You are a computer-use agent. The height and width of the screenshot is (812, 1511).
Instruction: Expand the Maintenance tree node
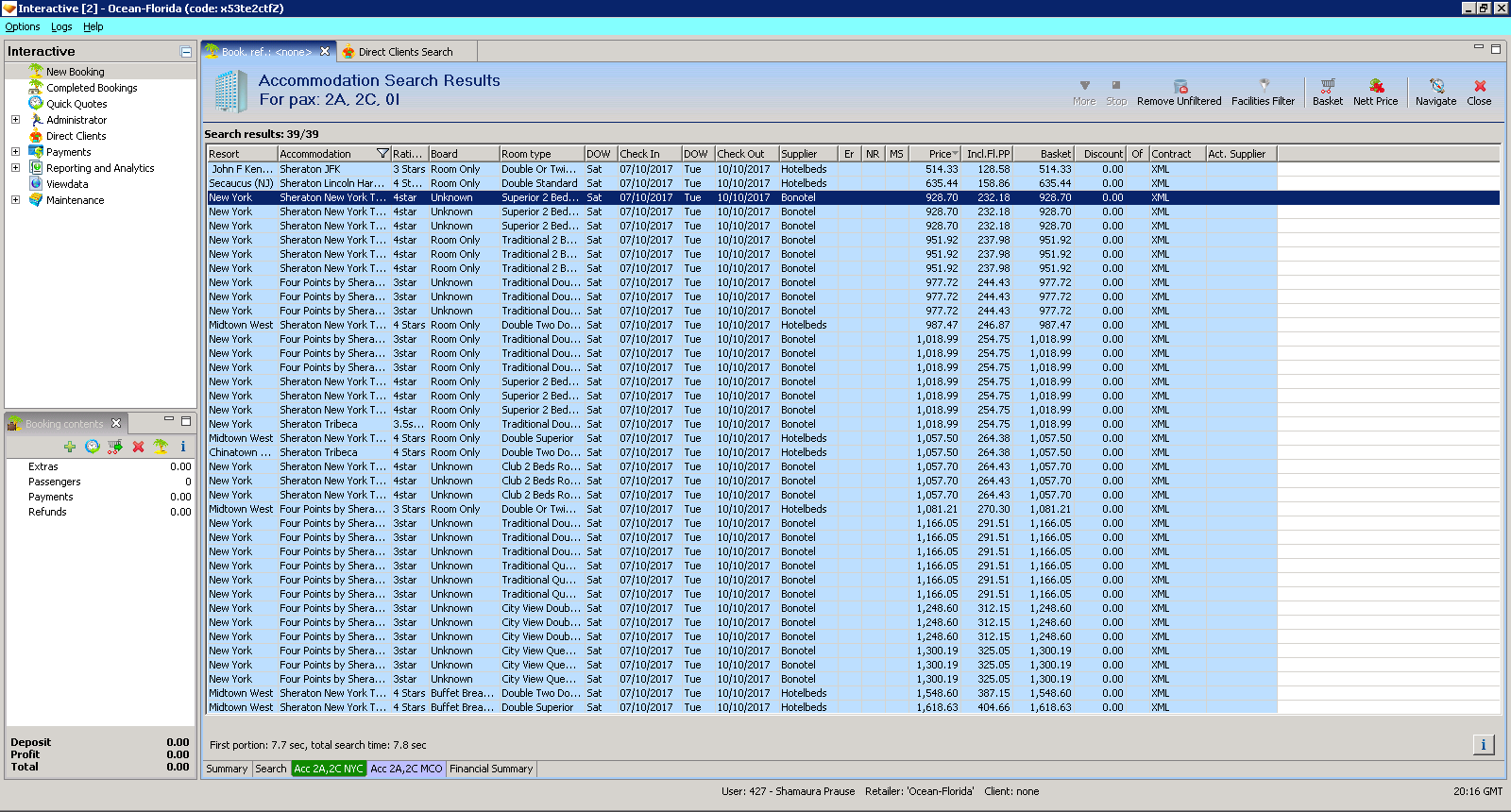[x=15, y=200]
